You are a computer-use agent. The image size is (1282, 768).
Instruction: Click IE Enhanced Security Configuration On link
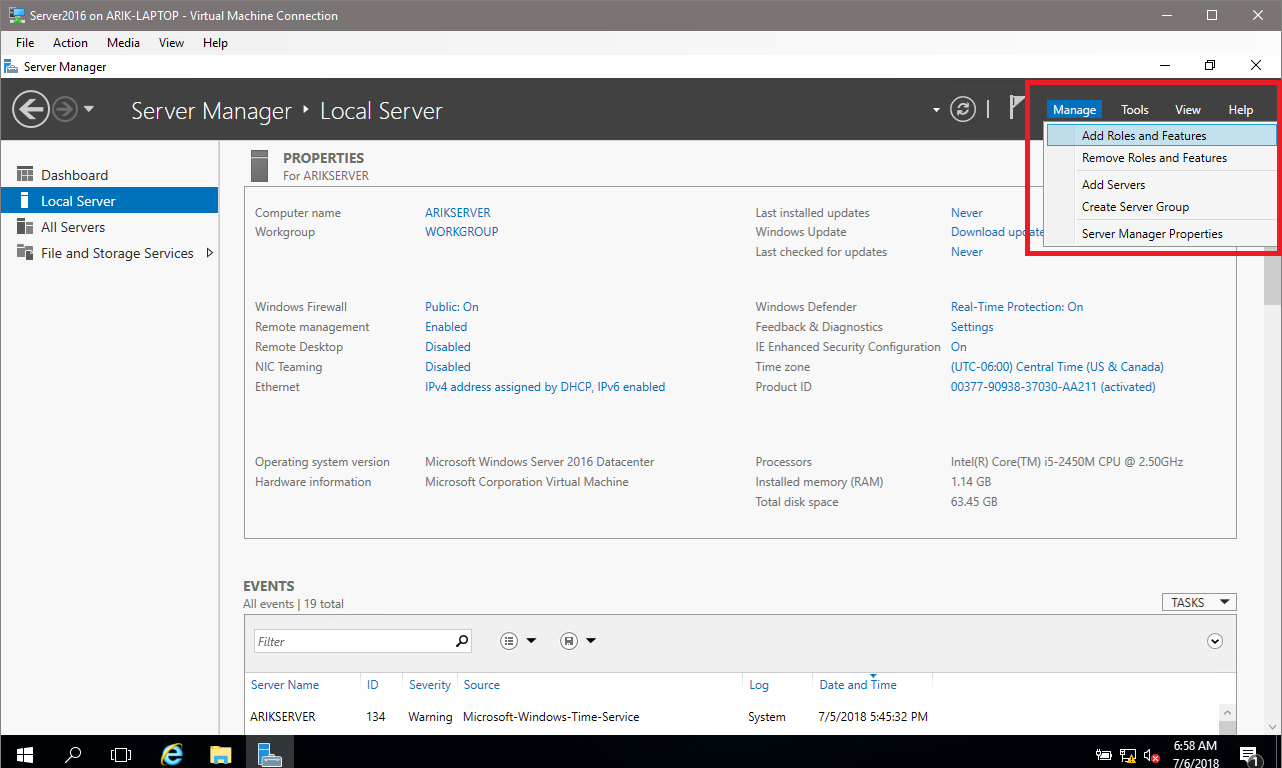tap(959, 347)
